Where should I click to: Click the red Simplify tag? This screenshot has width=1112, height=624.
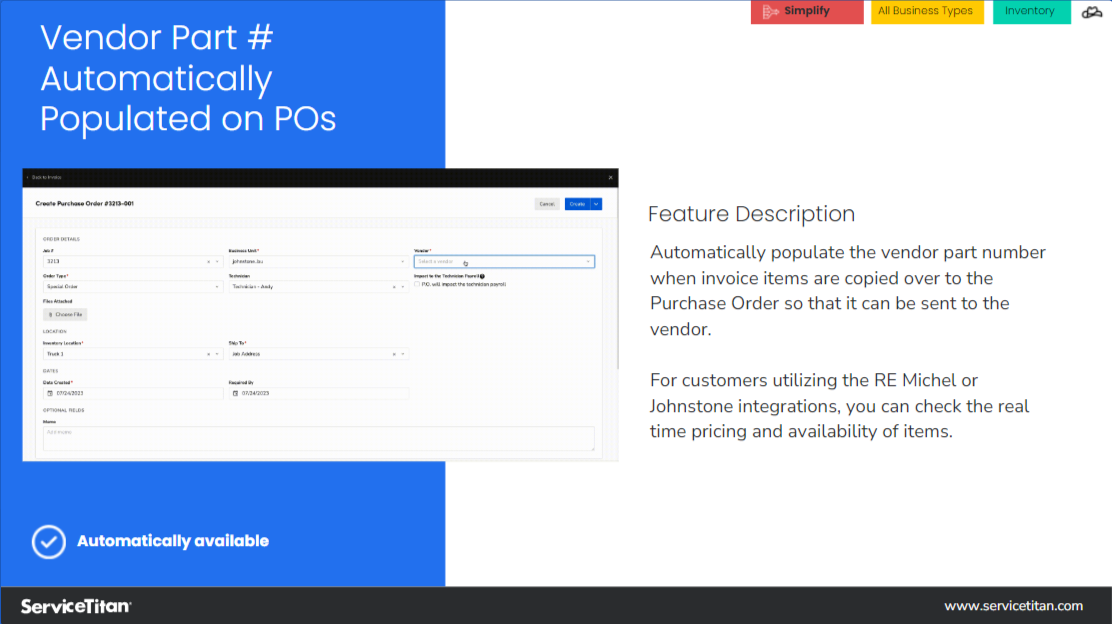tap(807, 11)
